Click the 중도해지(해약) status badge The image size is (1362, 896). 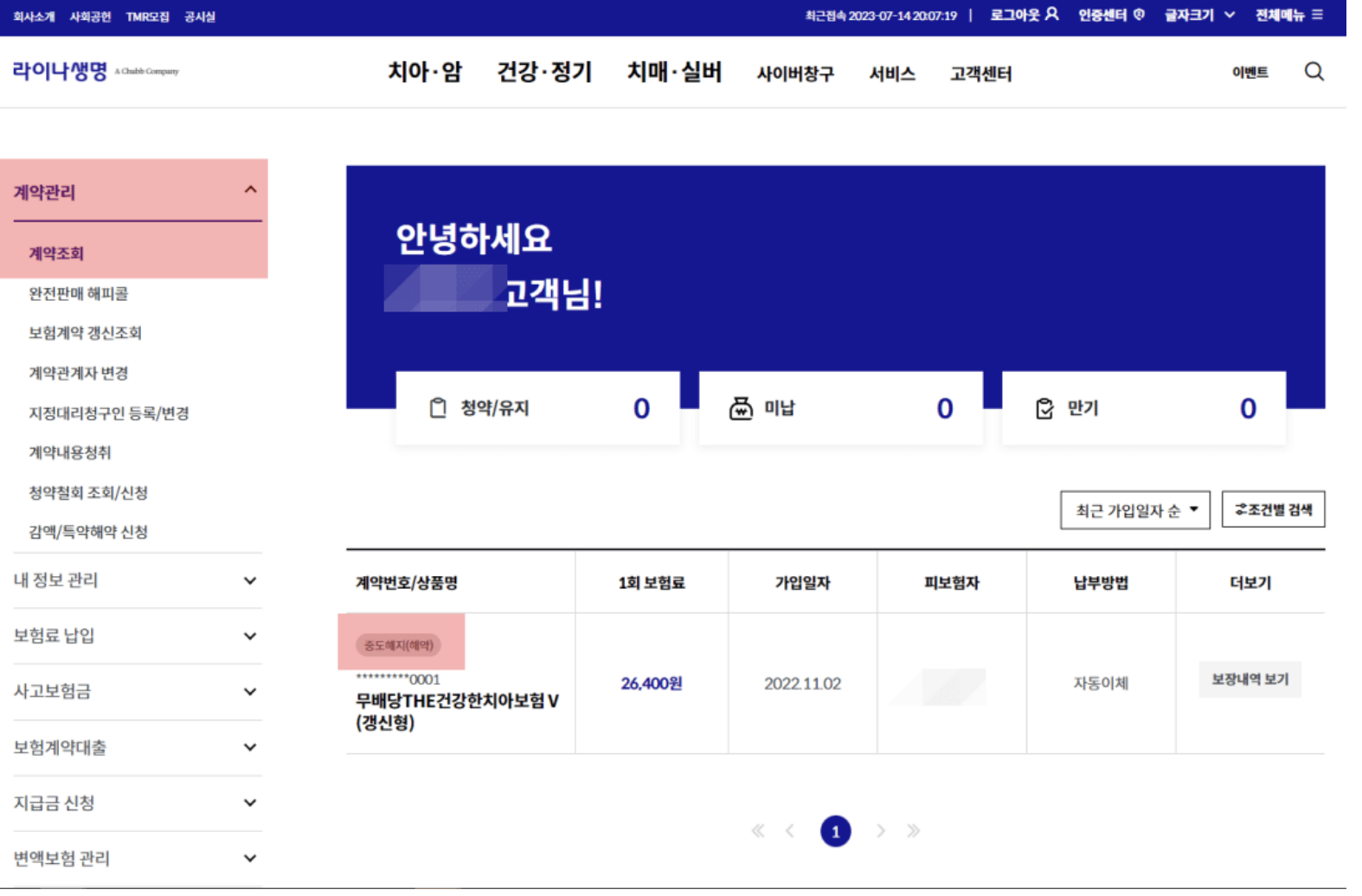pos(398,645)
